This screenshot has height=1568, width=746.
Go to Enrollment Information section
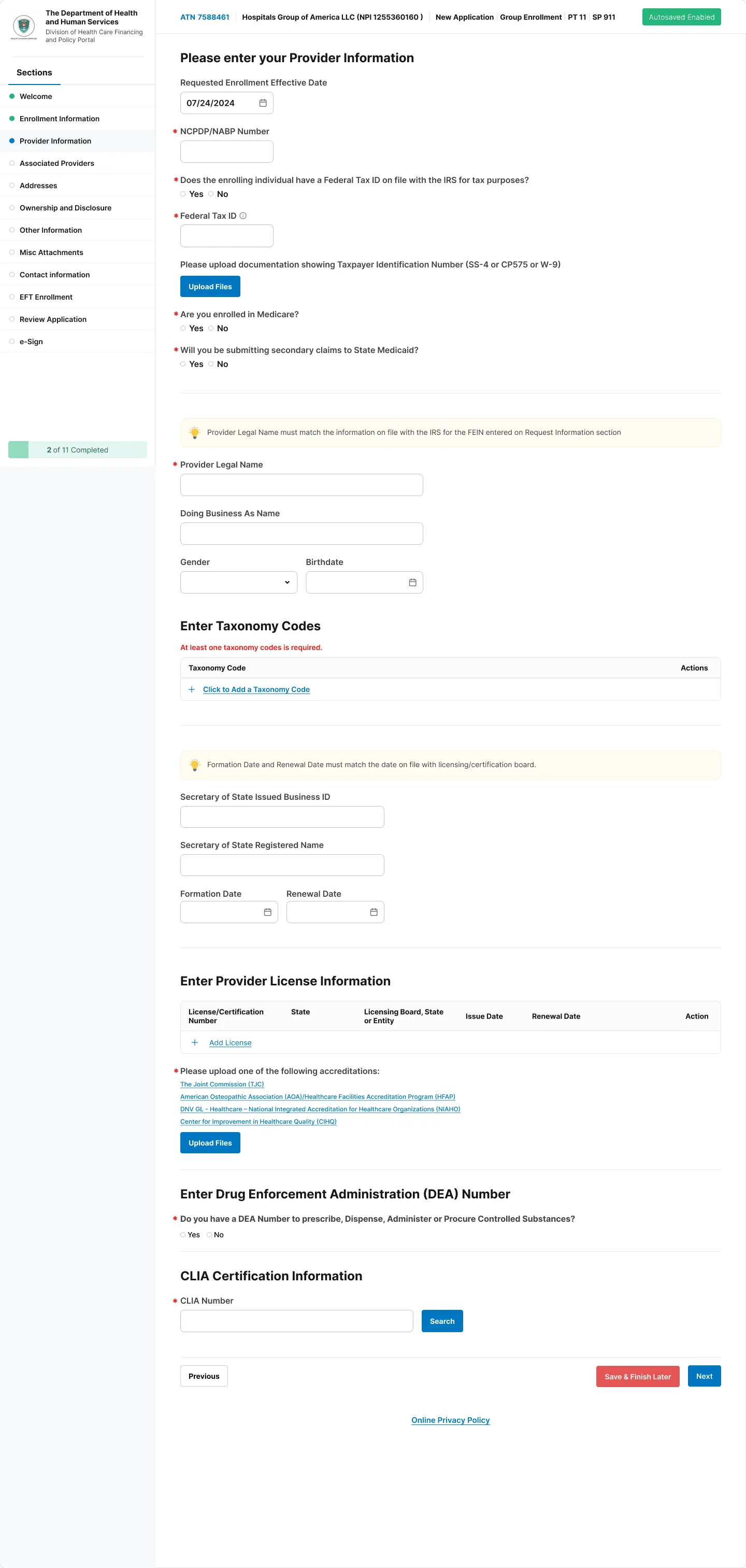77,119
